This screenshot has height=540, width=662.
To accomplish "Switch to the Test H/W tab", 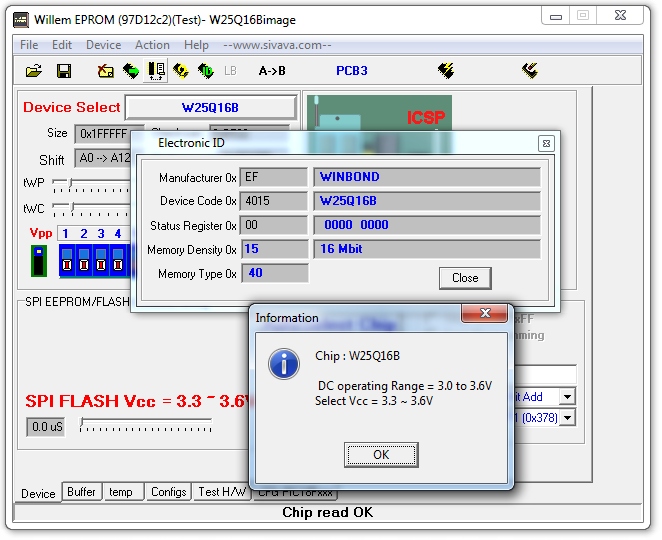I will (x=222, y=492).
